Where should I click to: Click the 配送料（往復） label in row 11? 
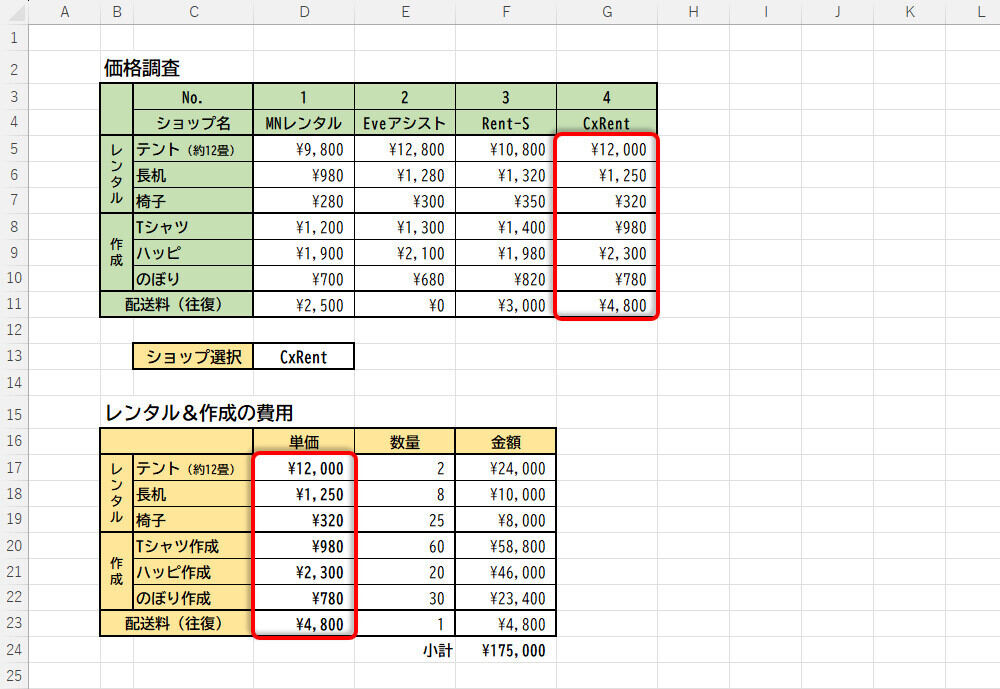[177, 304]
